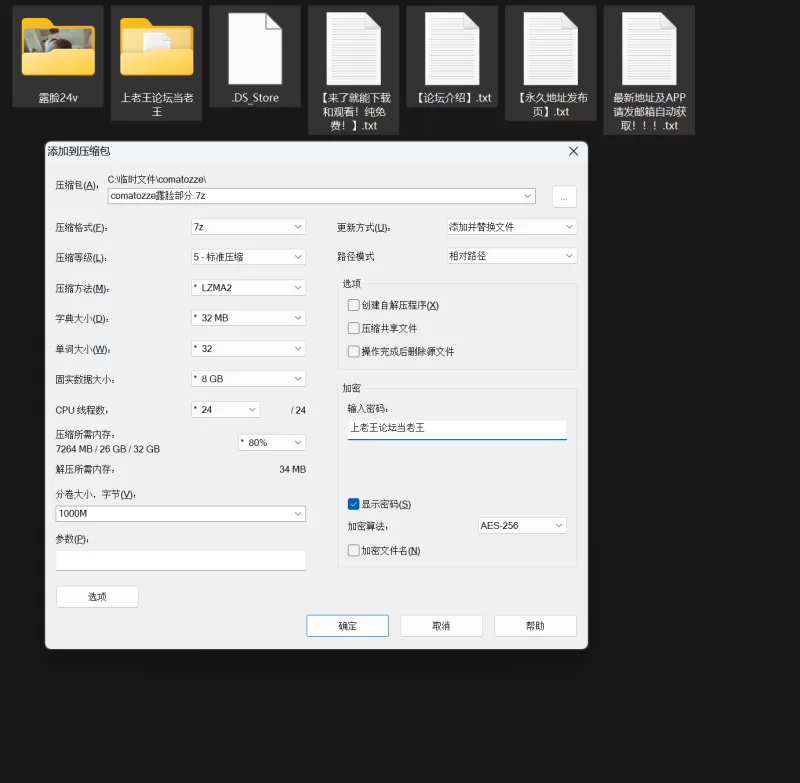The image size is (800, 783).
Task: Click the browse "..." button beside archive path
Action: [x=564, y=197]
